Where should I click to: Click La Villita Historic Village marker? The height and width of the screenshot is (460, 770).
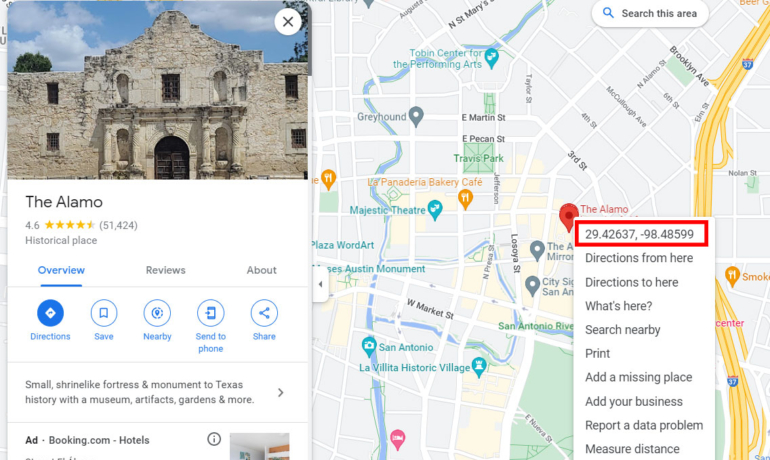[479, 366]
